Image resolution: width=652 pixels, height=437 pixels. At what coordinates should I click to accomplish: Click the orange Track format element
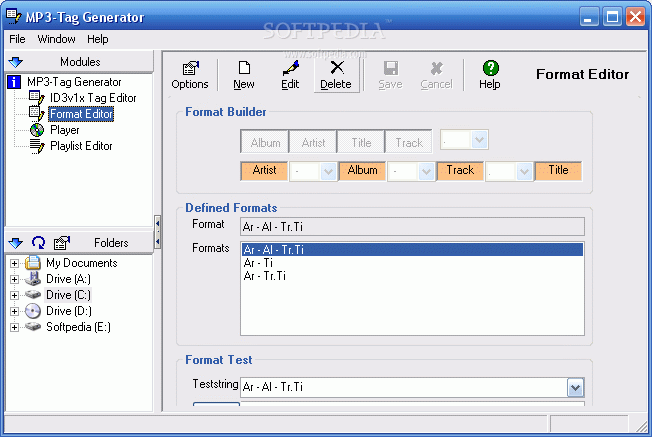460,171
